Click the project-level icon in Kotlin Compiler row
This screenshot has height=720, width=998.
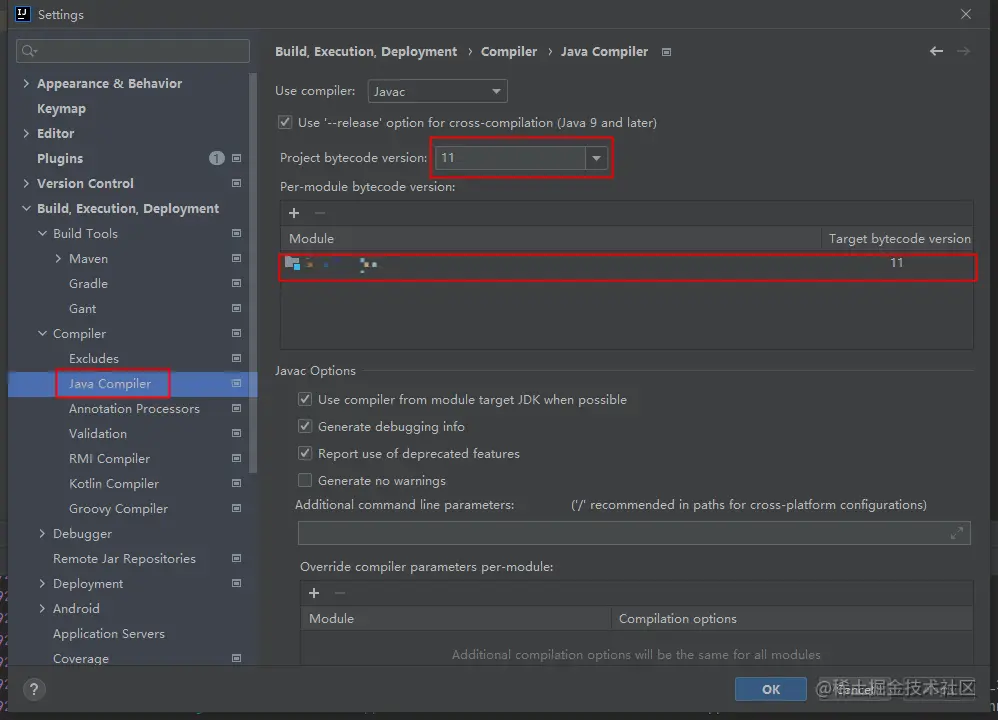tap(236, 483)
